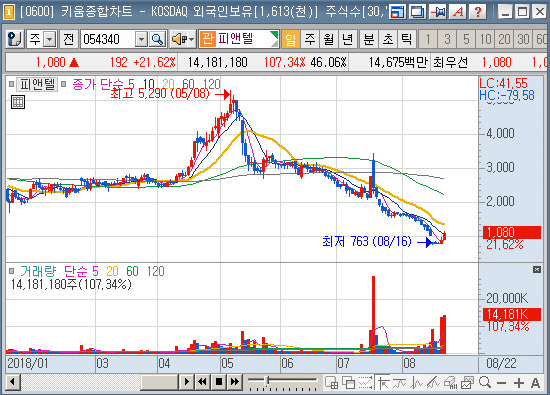Viewport: 550px width, 395px height.
Task: Open the stock search magnifier
Action: coord(157,39)
